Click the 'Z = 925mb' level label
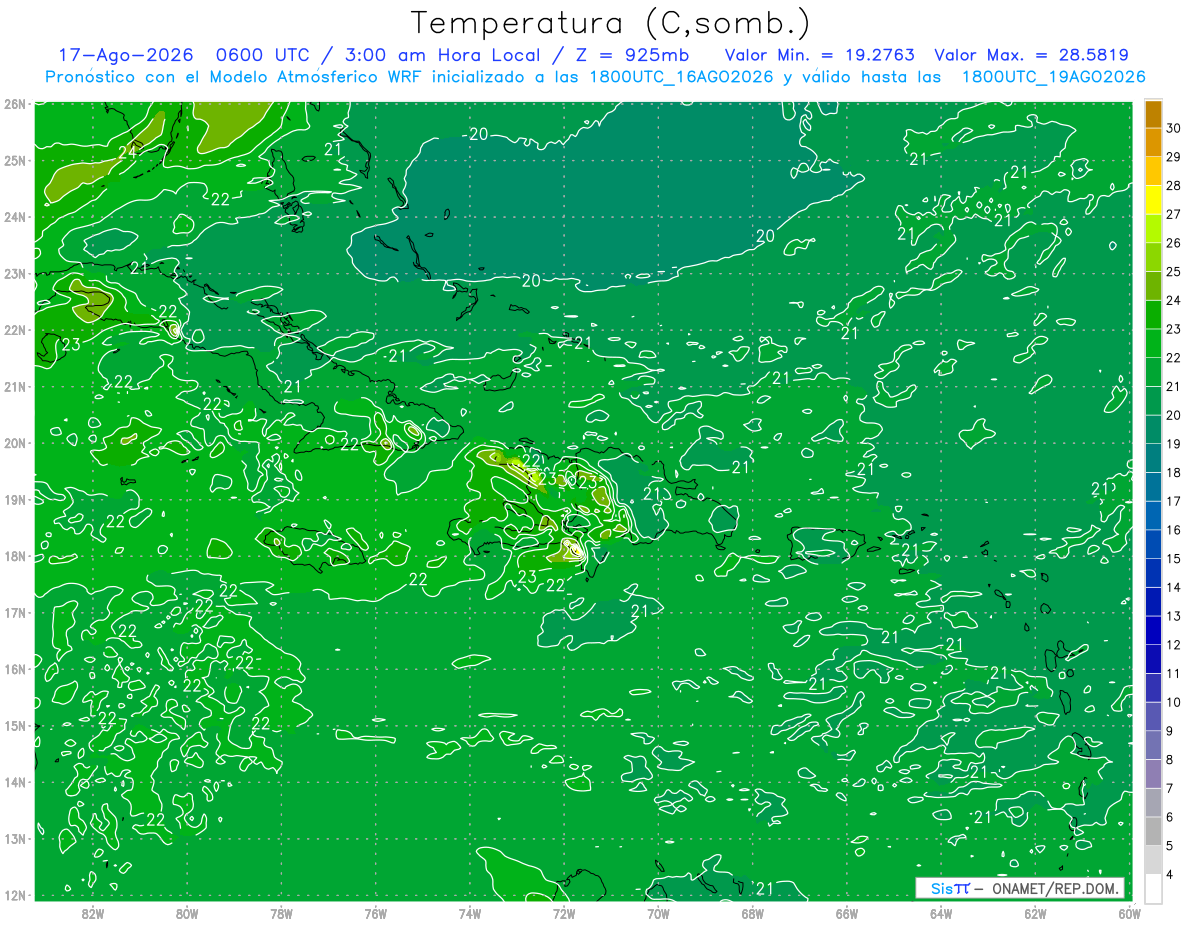1200x927 pixels. [x=631, y=55]
